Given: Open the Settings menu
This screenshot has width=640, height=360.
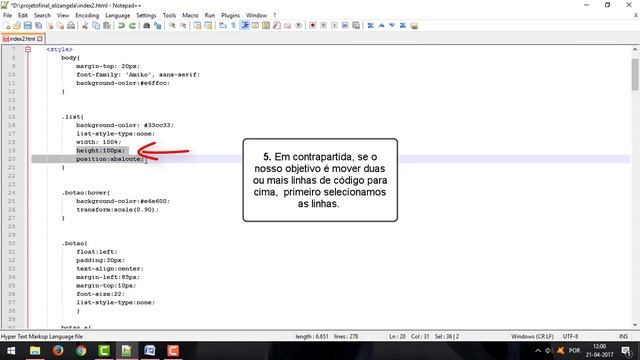Looking at the screenshot, I should pos(146,15).
